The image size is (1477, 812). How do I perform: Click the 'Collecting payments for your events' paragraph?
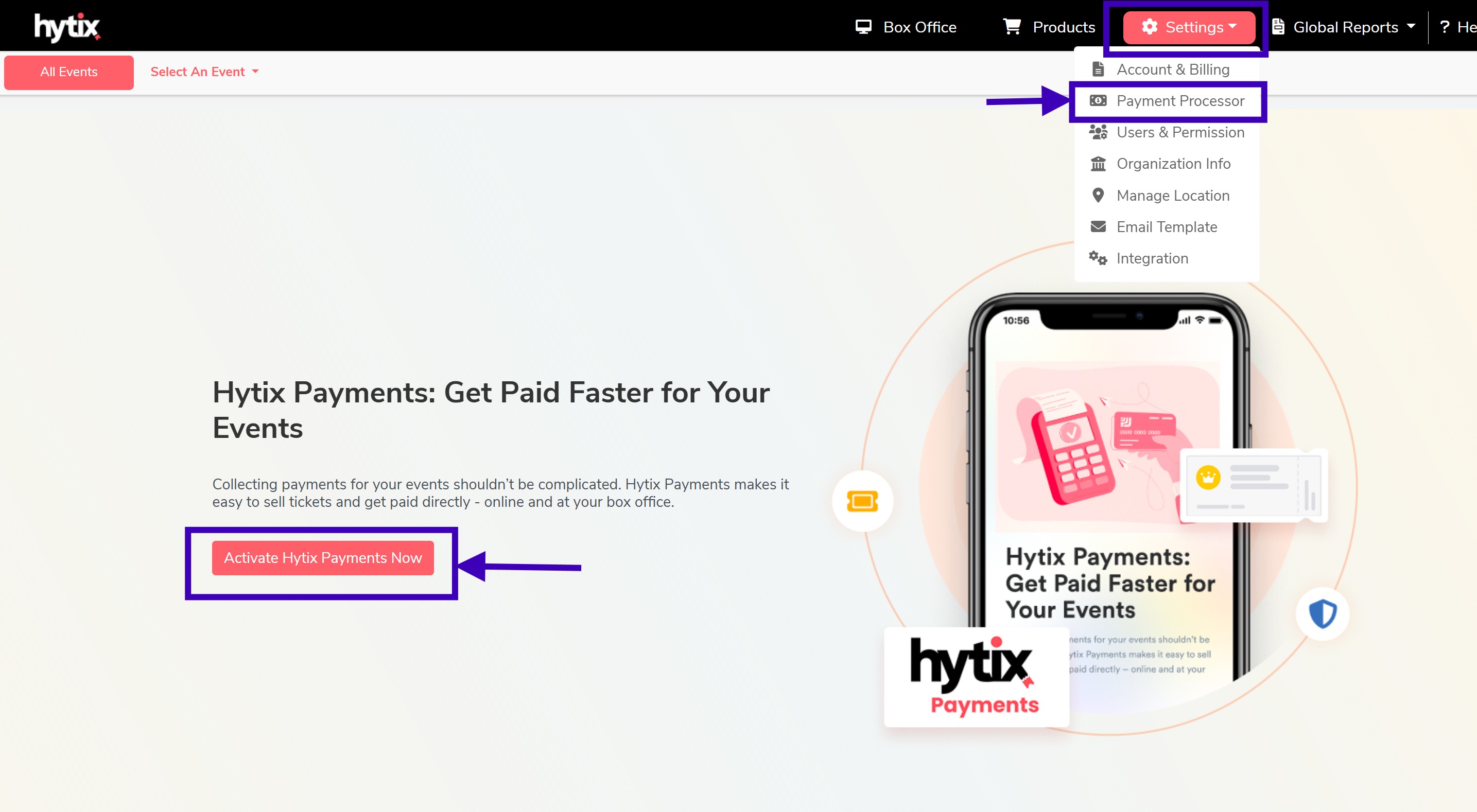pos(500,493)
